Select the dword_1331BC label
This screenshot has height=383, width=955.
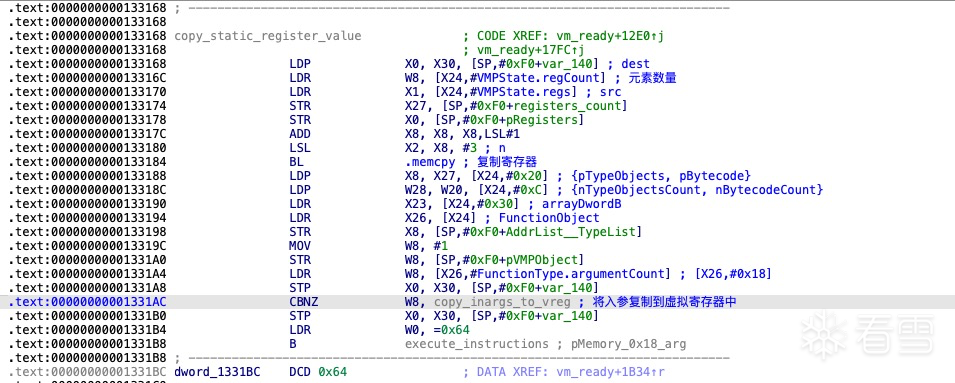point(217,371)
